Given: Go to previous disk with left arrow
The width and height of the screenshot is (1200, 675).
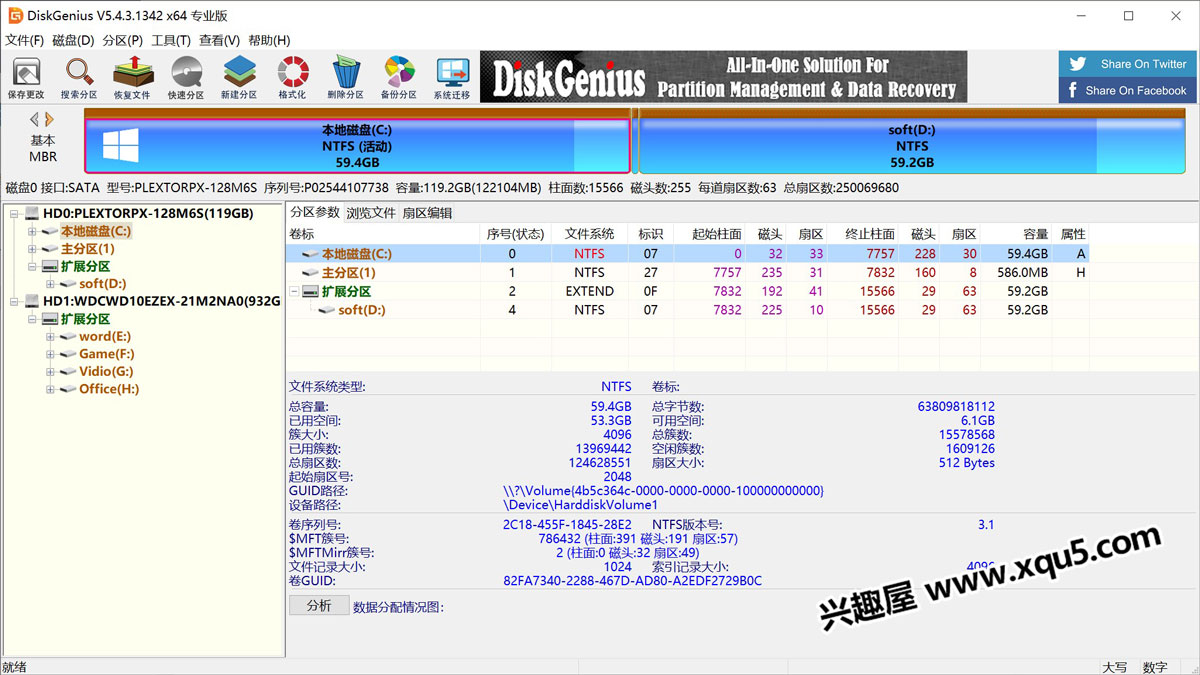Looking at the screenshot, I should tap(34, 120).
